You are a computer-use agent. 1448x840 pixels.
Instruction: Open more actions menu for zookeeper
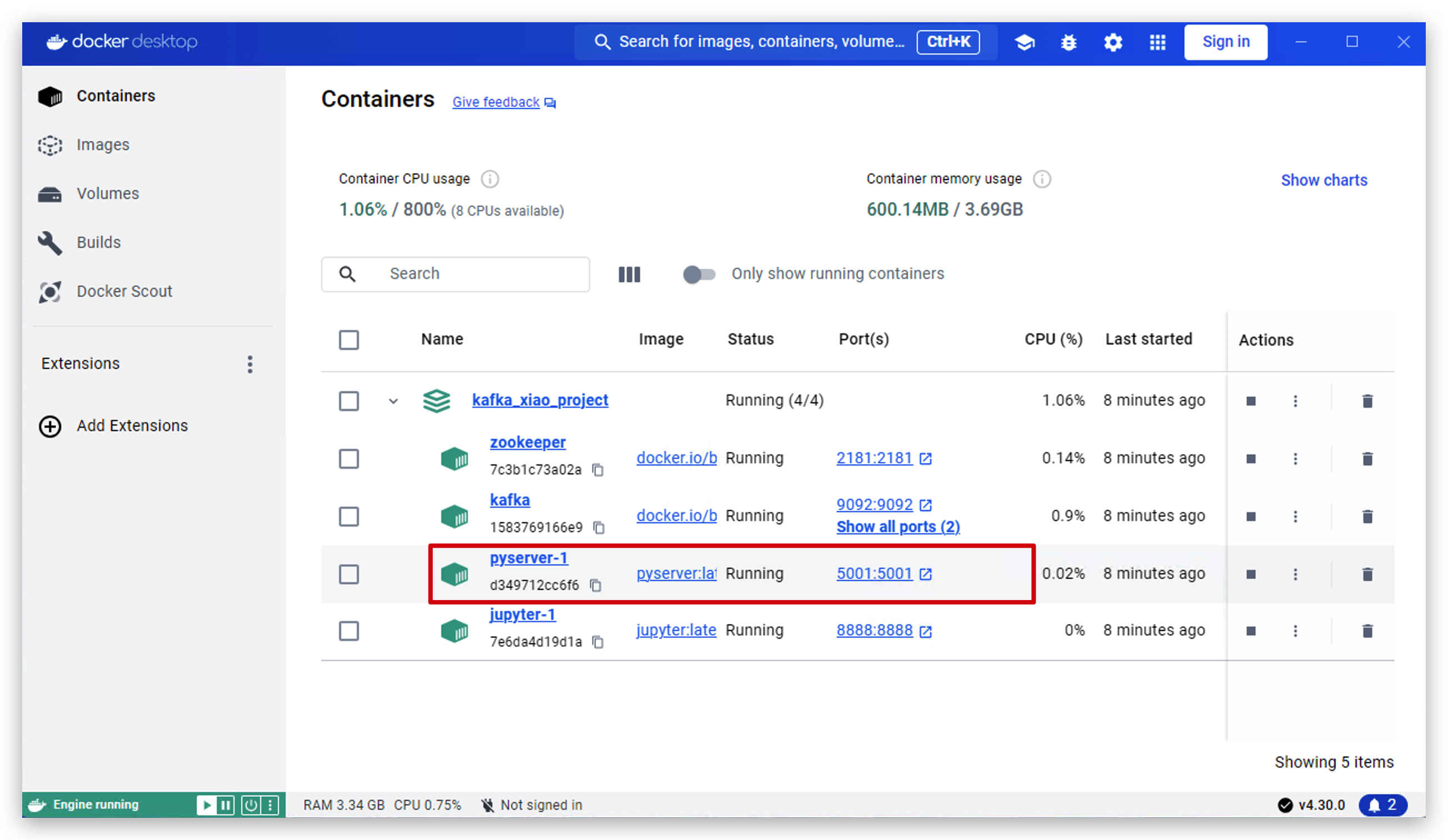tap(1295, 458)
